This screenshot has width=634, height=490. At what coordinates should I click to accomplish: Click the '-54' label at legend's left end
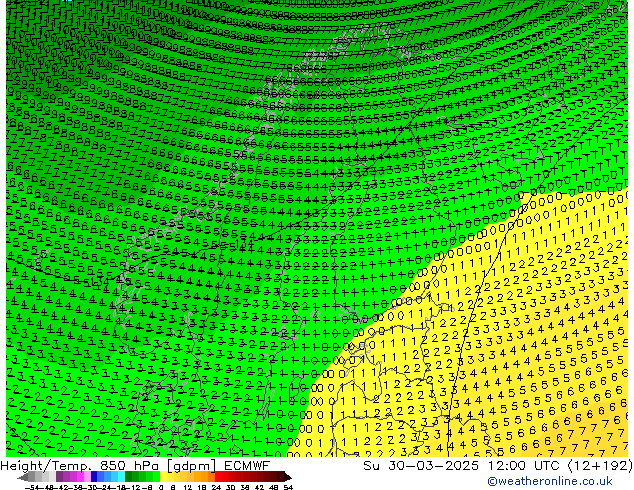(32, 487)
